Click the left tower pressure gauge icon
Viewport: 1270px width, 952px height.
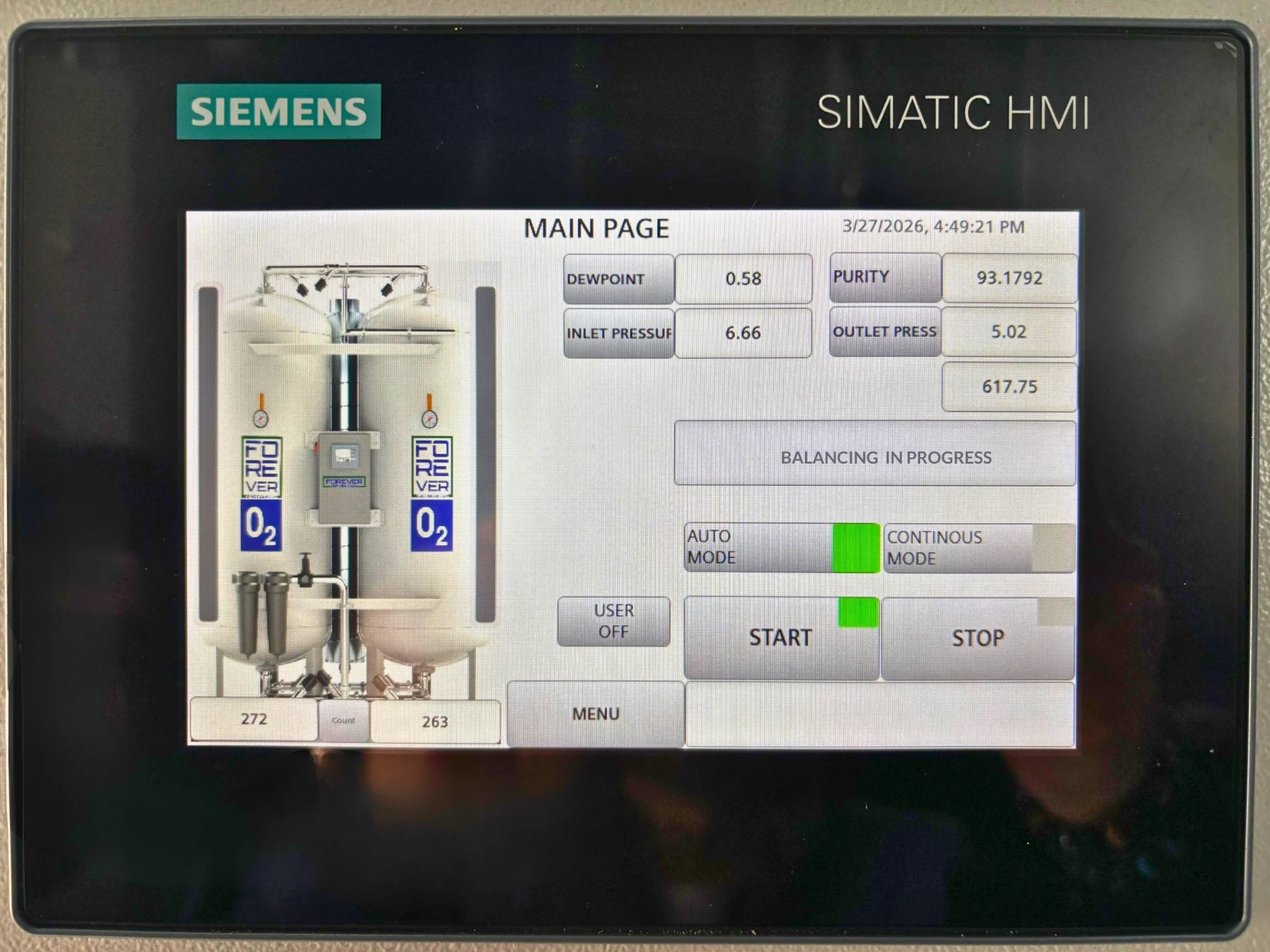(261, 418)
